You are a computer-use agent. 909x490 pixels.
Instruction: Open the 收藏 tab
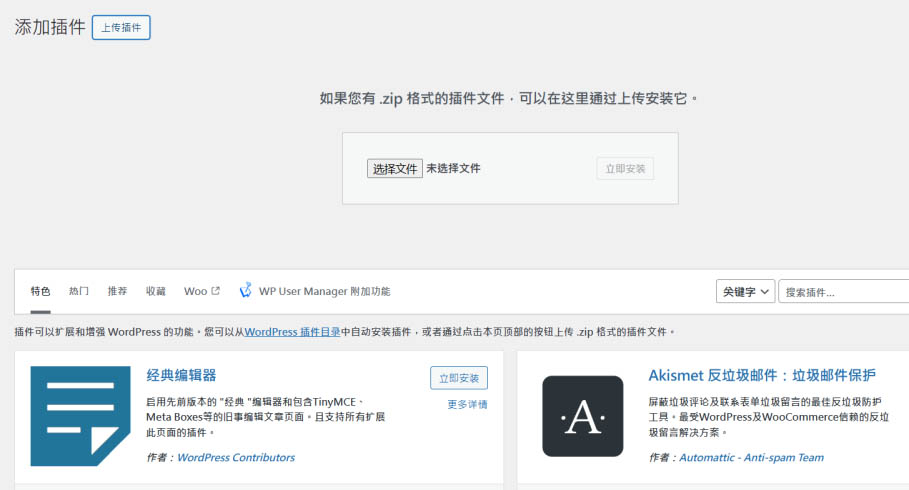click(155, 291)
